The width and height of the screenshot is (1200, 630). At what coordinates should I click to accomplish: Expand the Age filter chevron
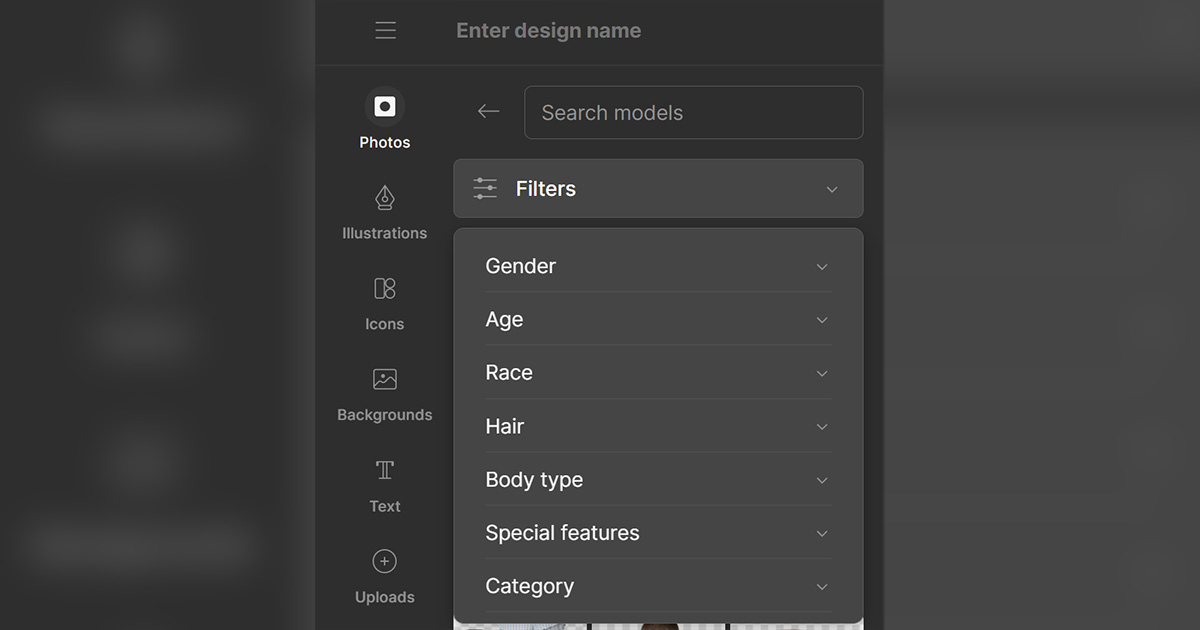pyautogui.click(x=822, y=320)
